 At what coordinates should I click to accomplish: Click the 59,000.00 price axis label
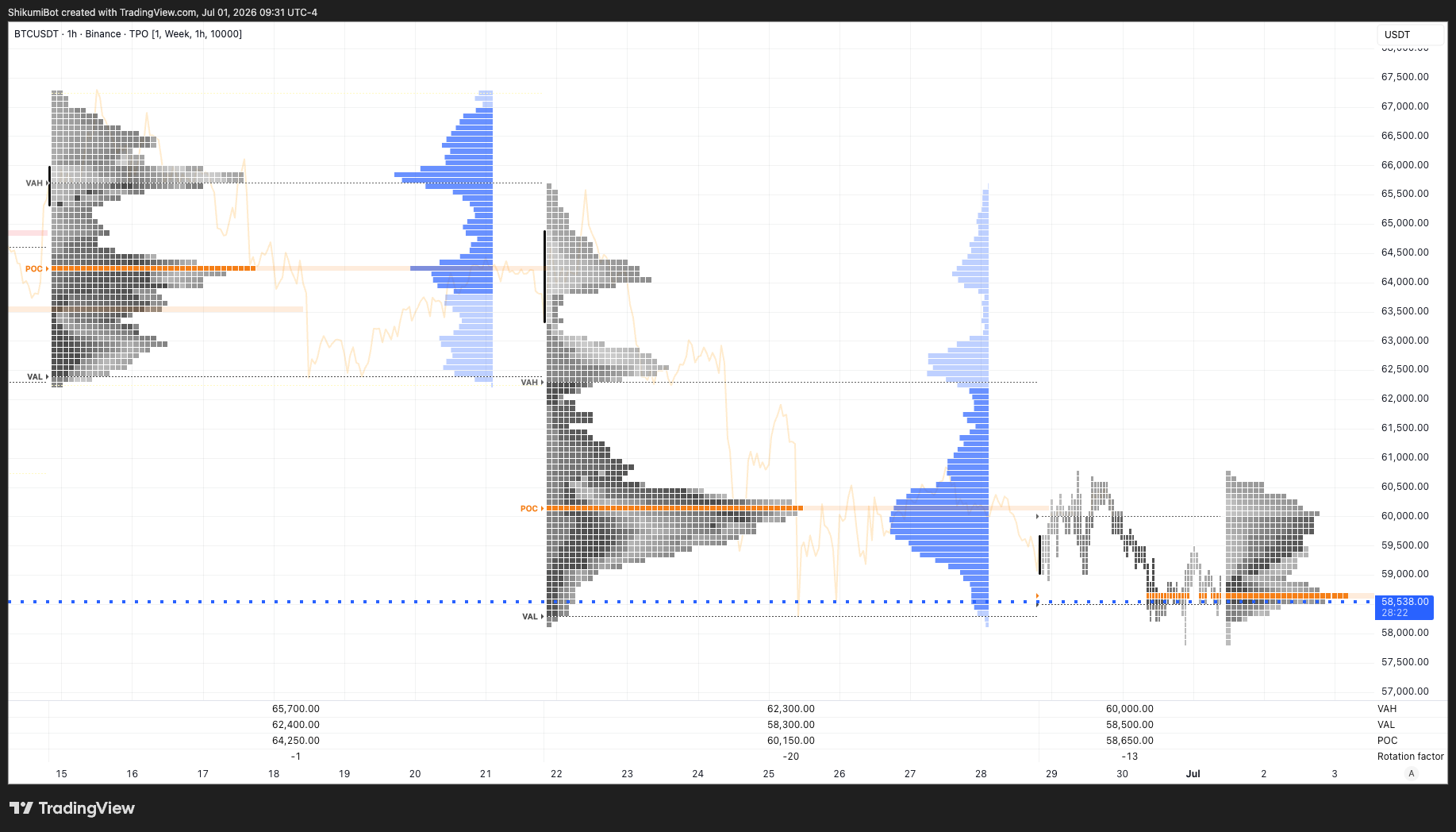1404,574
